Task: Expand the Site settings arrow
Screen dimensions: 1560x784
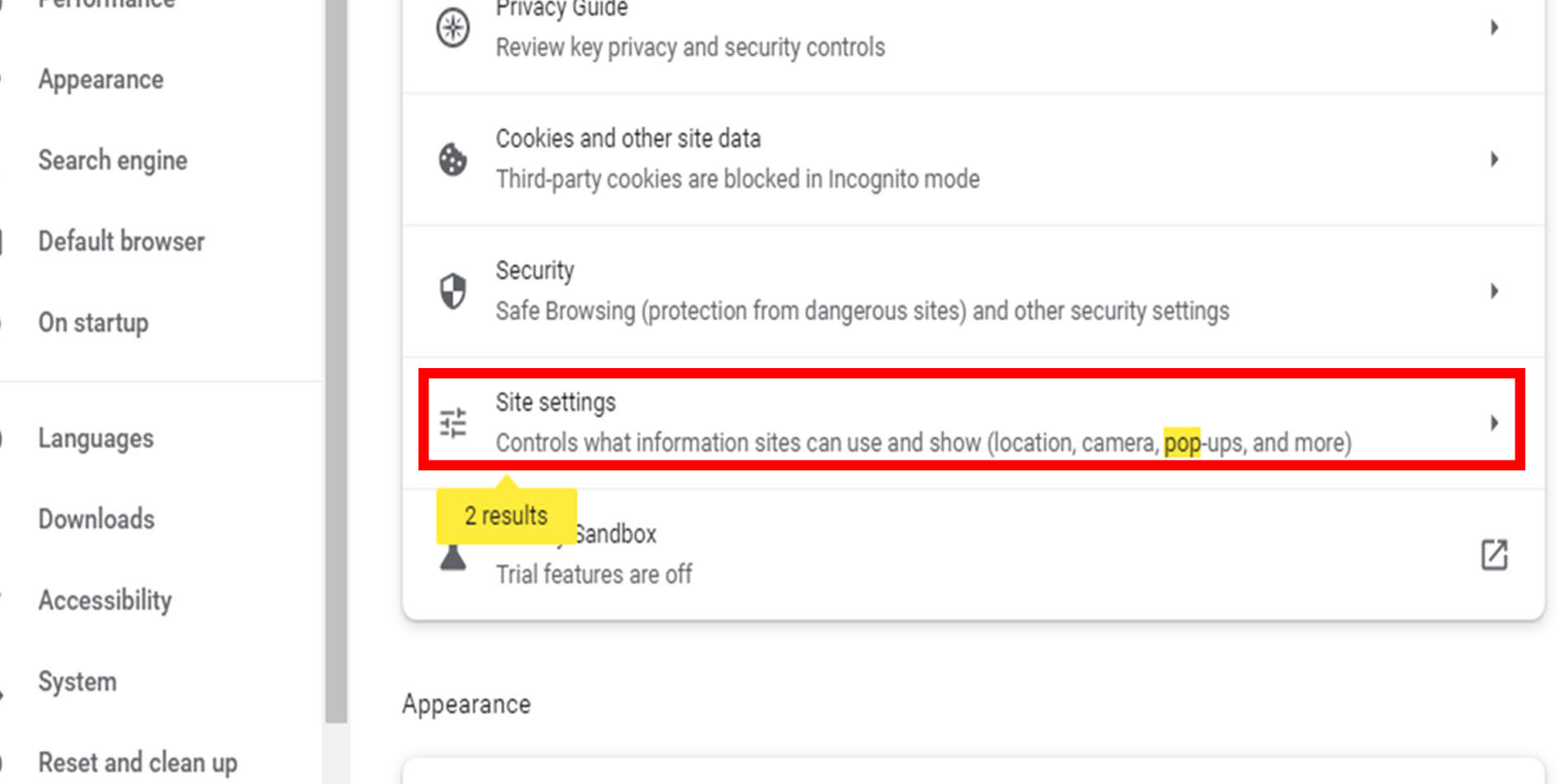Action: pos(1493,423)
